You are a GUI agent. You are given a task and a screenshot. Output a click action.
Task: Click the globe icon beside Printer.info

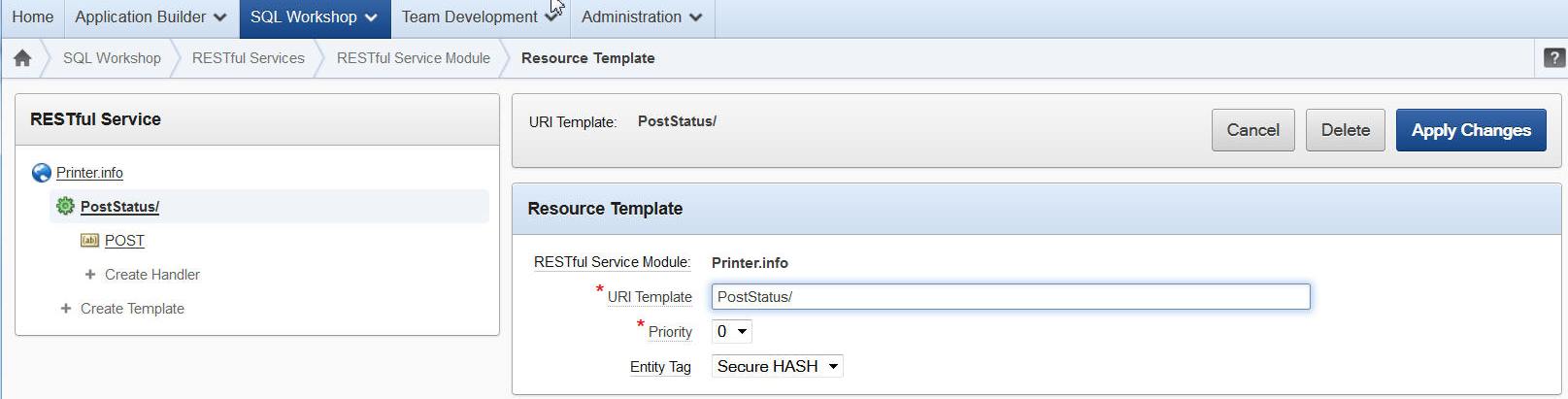click(42, 173)
